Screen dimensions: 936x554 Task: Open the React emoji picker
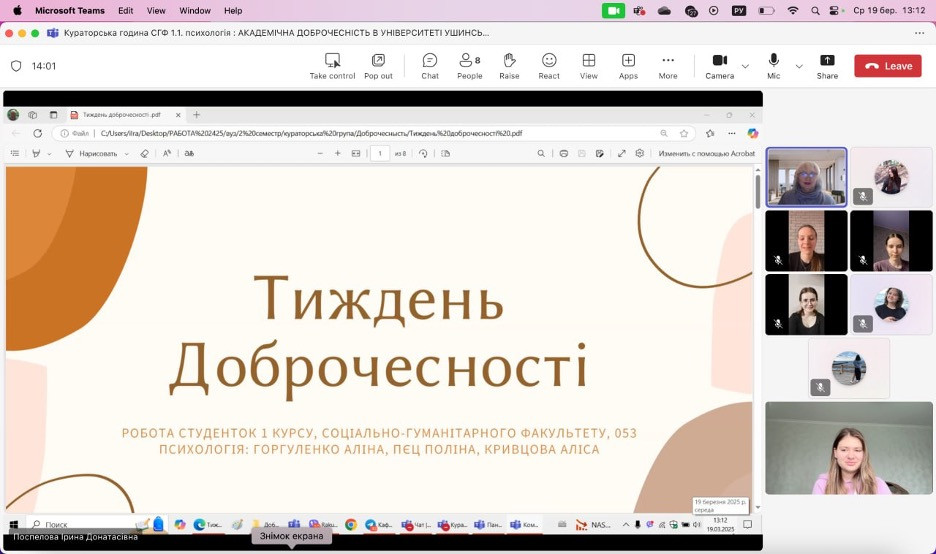(x=549, y=66)
